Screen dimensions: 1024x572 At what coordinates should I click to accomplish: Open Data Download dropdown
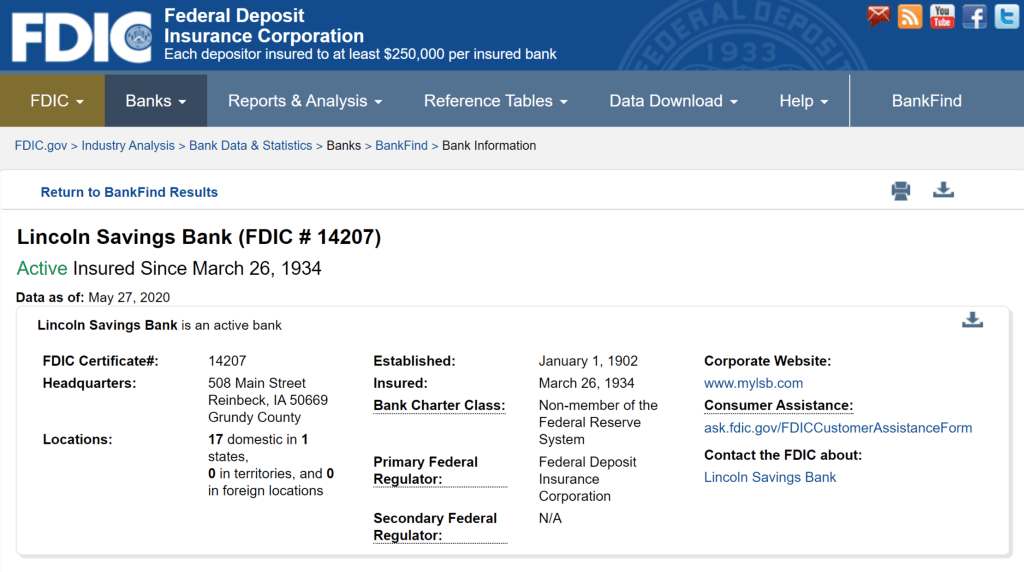tap(673, 101)
